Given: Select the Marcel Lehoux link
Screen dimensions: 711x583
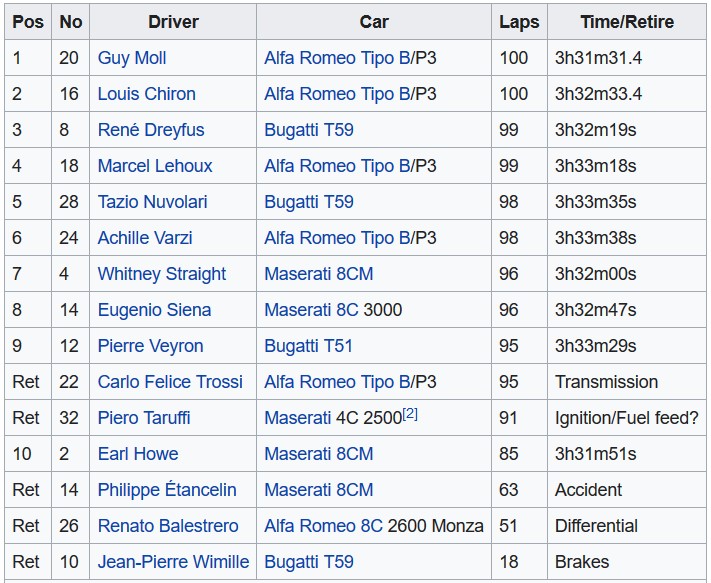Looking at the screenshot, I should (x=155, y=166).
